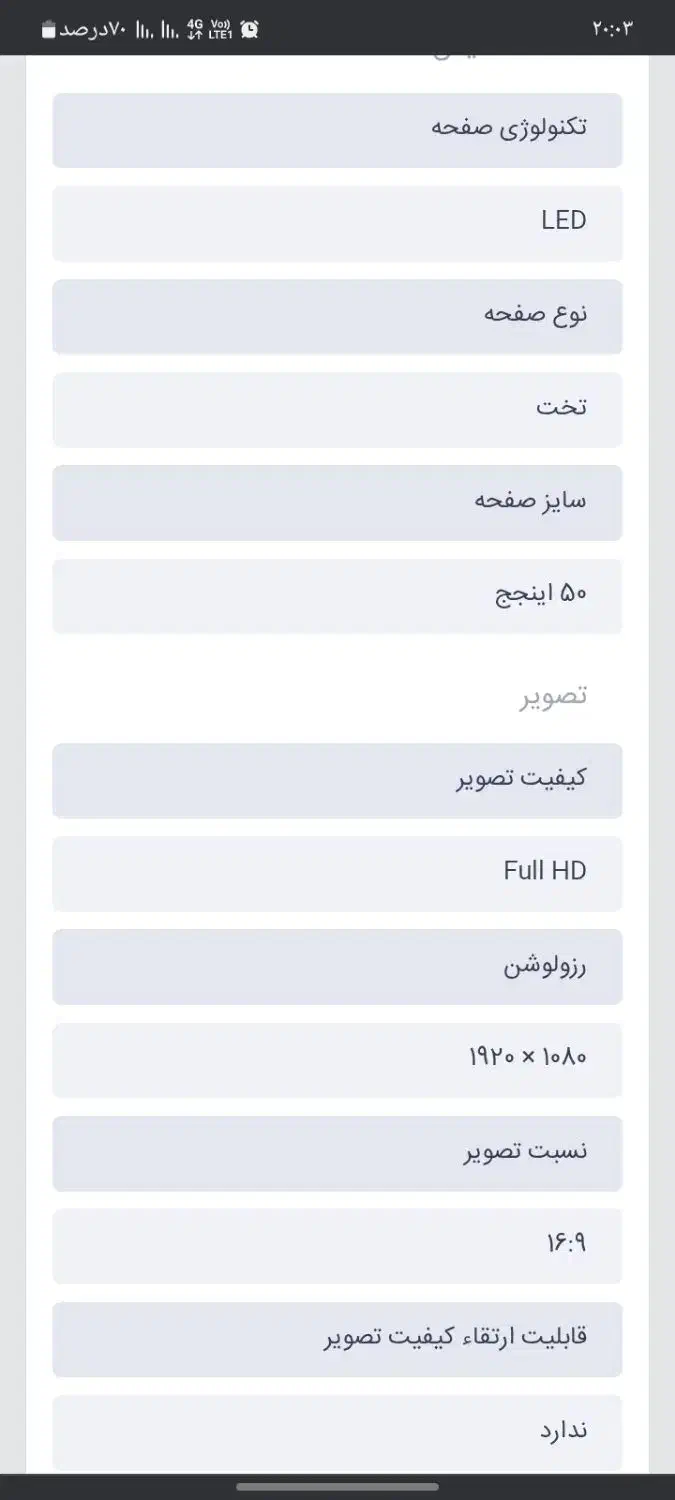Tap the navigation gesture handle bar
The height and width of the screenshot is (1500, 675).
click(x=337, y=1487)
